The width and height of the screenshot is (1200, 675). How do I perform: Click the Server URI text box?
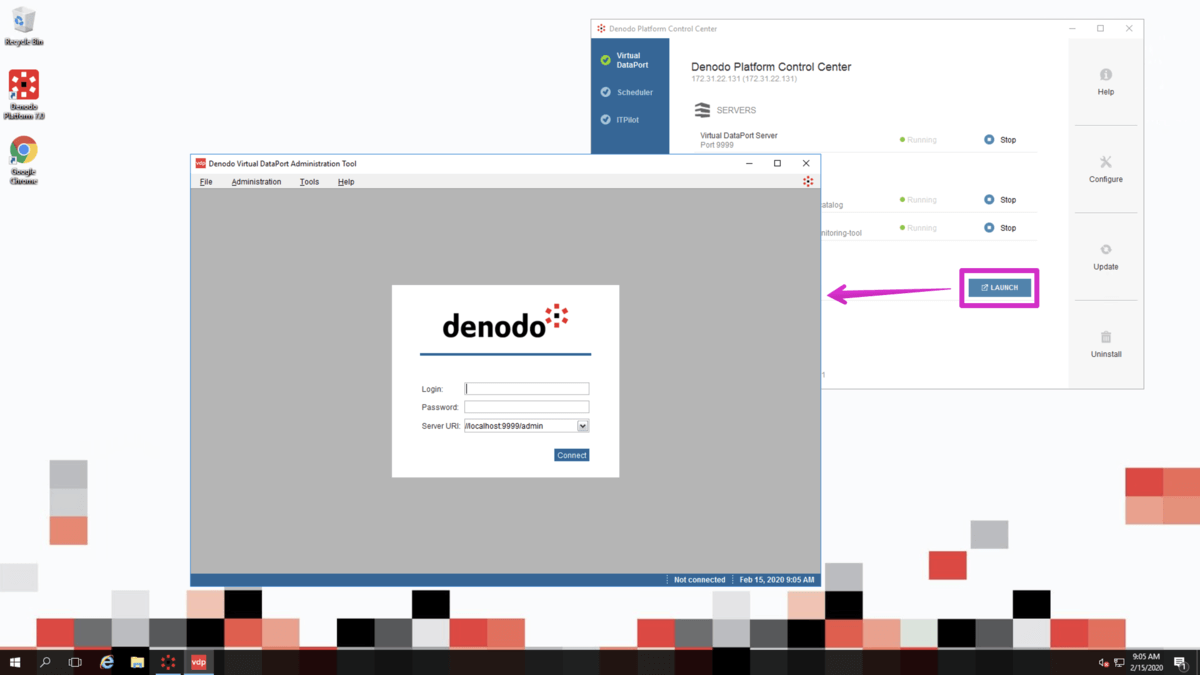click(x=520, y=426)
